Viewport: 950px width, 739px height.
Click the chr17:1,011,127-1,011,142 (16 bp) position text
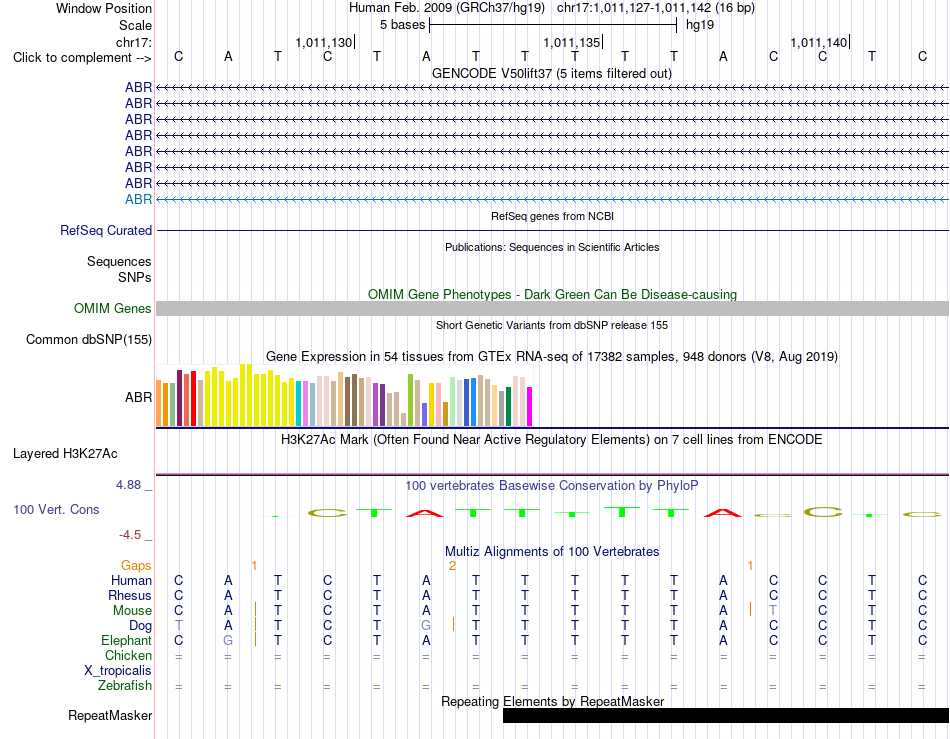point(656,8)
